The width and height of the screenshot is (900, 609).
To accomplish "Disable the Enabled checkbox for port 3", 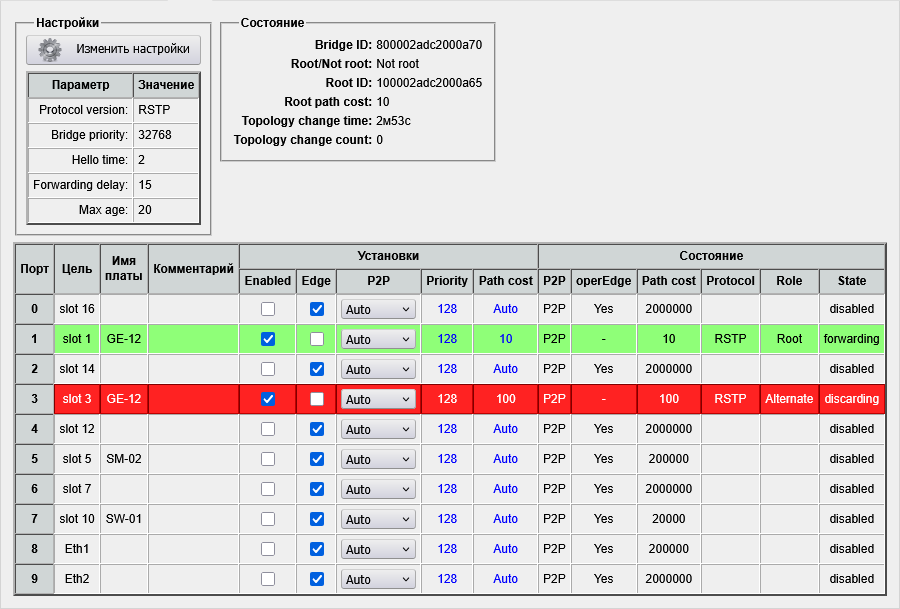I will tap(268, 399).
